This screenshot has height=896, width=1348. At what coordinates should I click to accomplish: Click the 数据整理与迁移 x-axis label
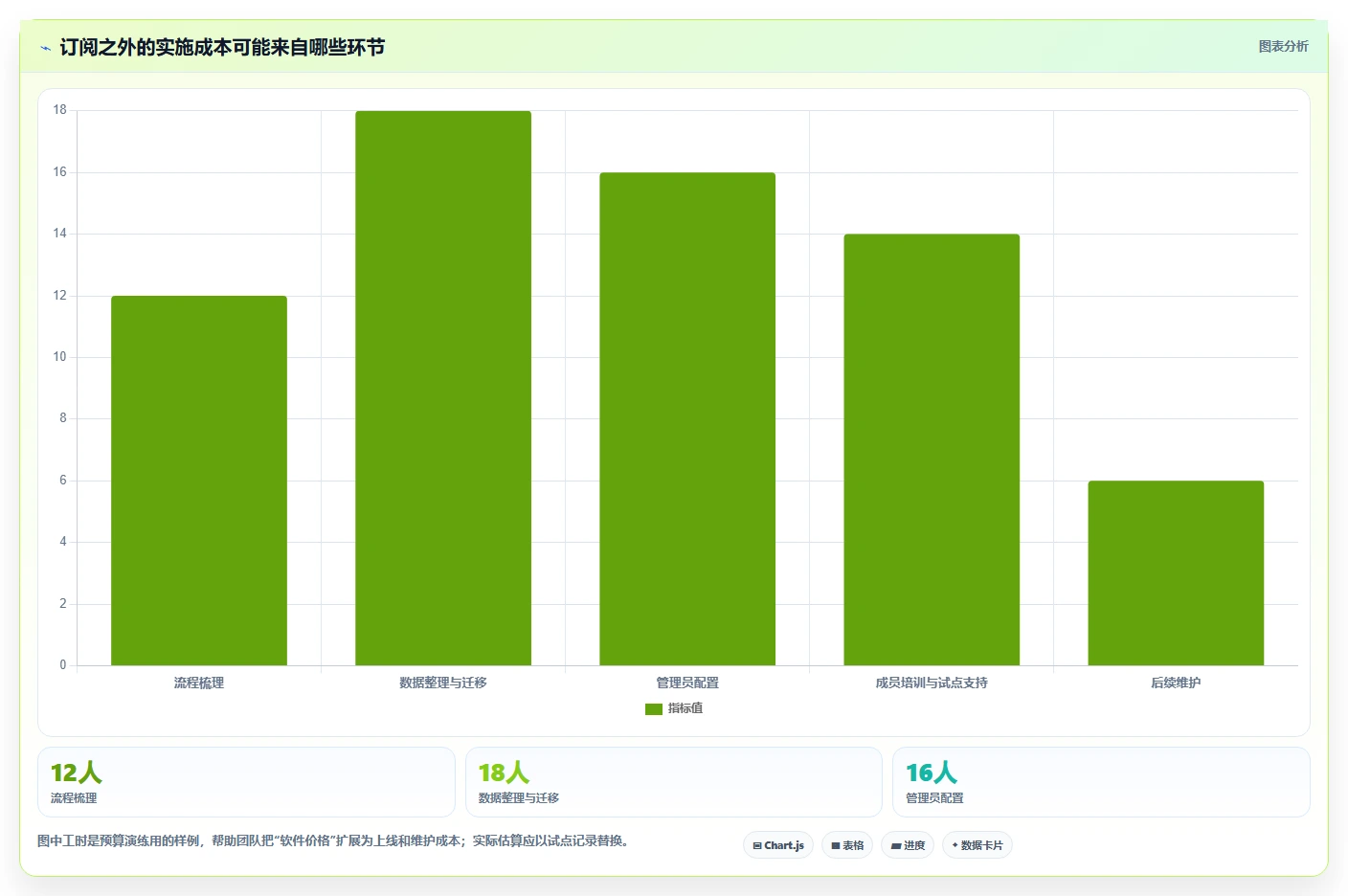443,683
